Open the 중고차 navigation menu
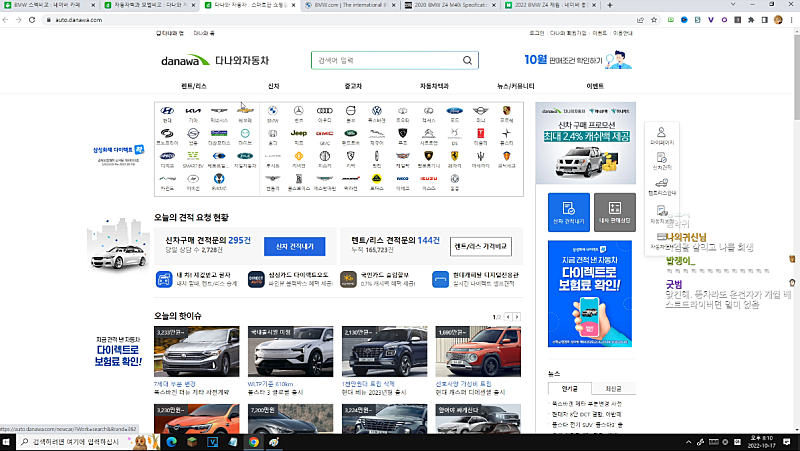This screenshot has width=800, height=451. point(353,86)
